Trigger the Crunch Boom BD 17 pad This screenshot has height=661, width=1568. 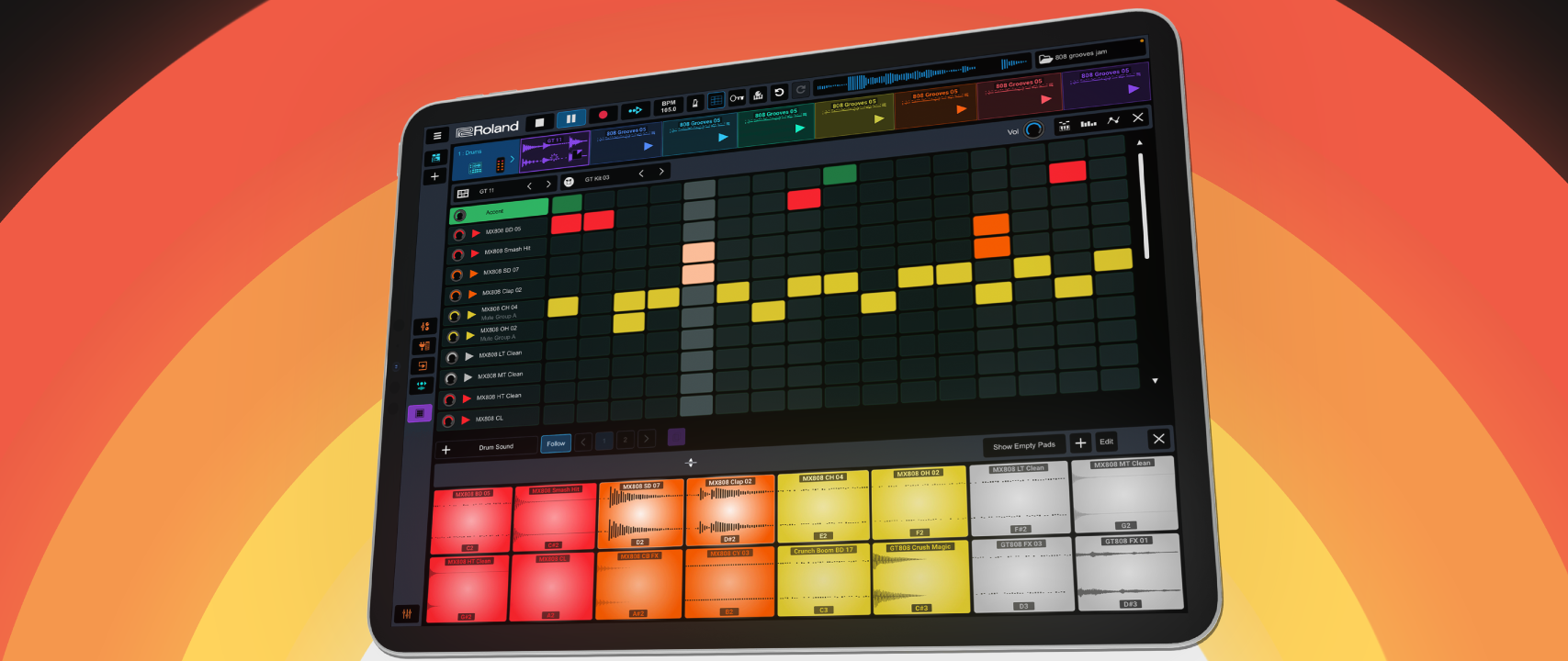823,579
